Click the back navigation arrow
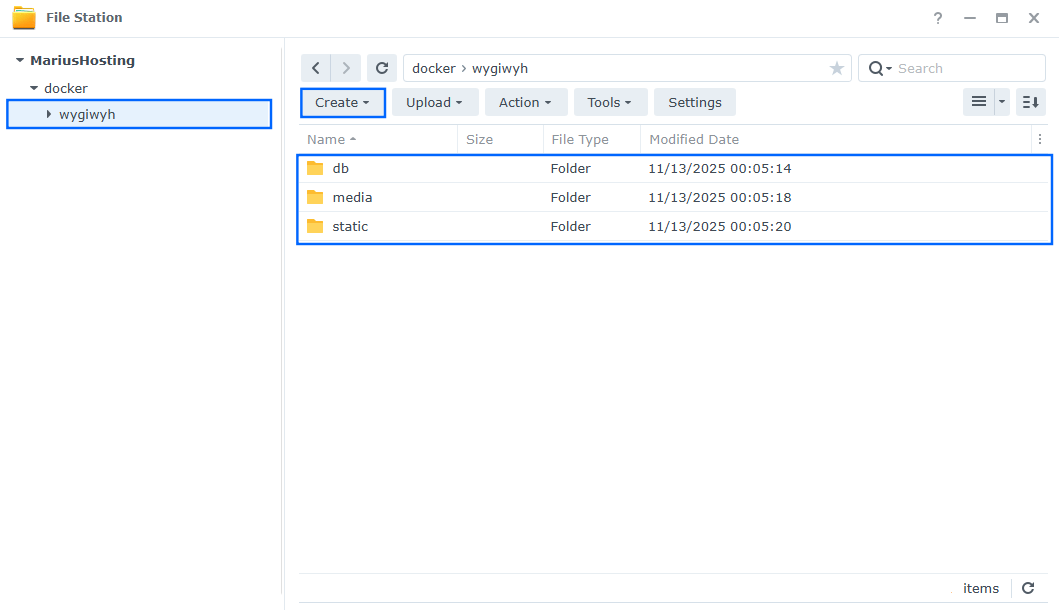 [316, 67]
